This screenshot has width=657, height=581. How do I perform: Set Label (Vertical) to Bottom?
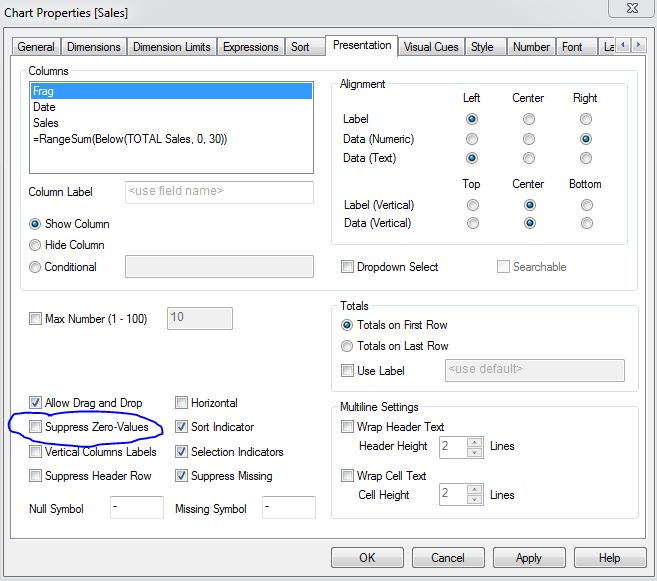587,205
